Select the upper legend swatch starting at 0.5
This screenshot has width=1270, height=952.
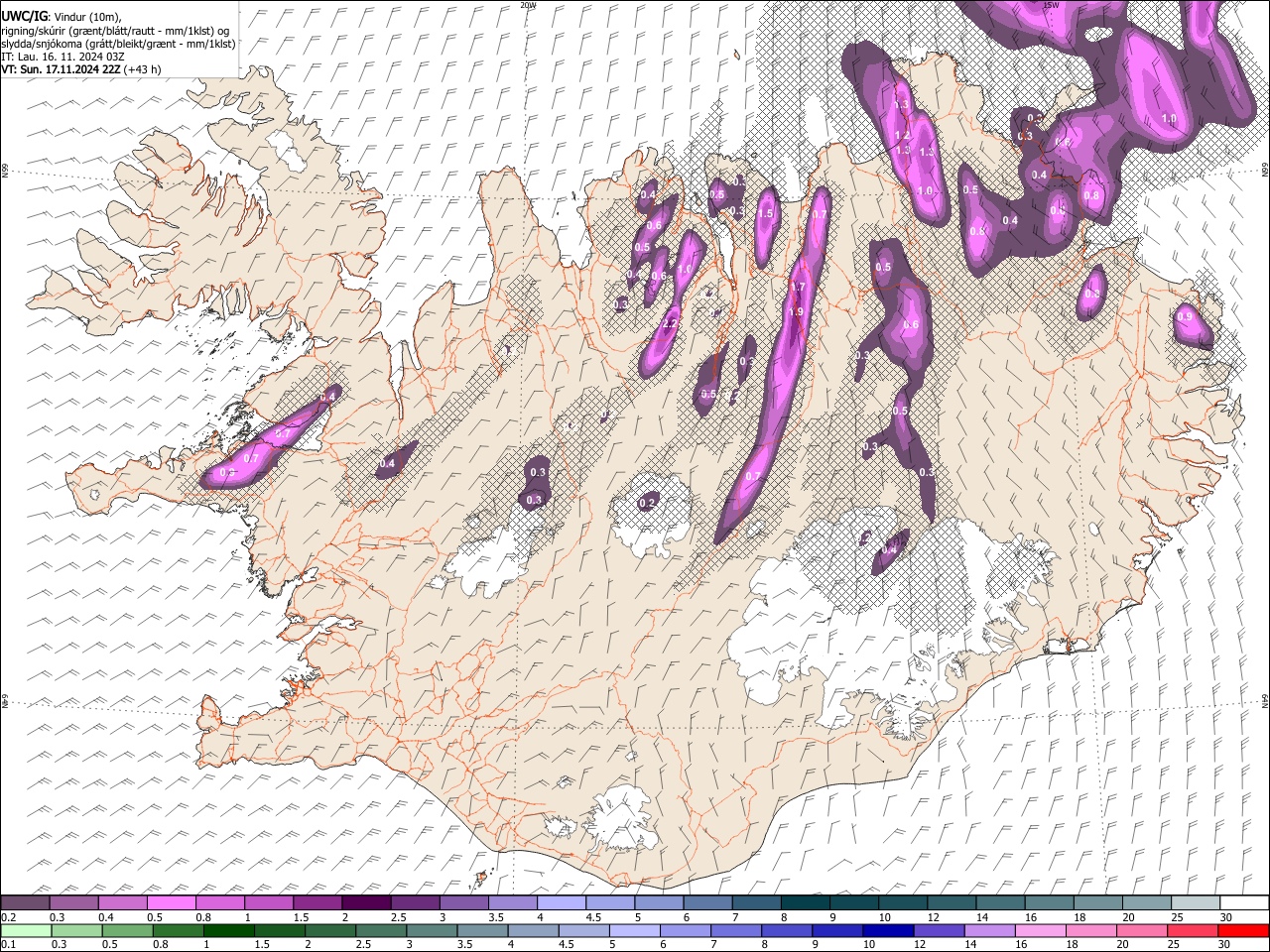coord(171,902)
